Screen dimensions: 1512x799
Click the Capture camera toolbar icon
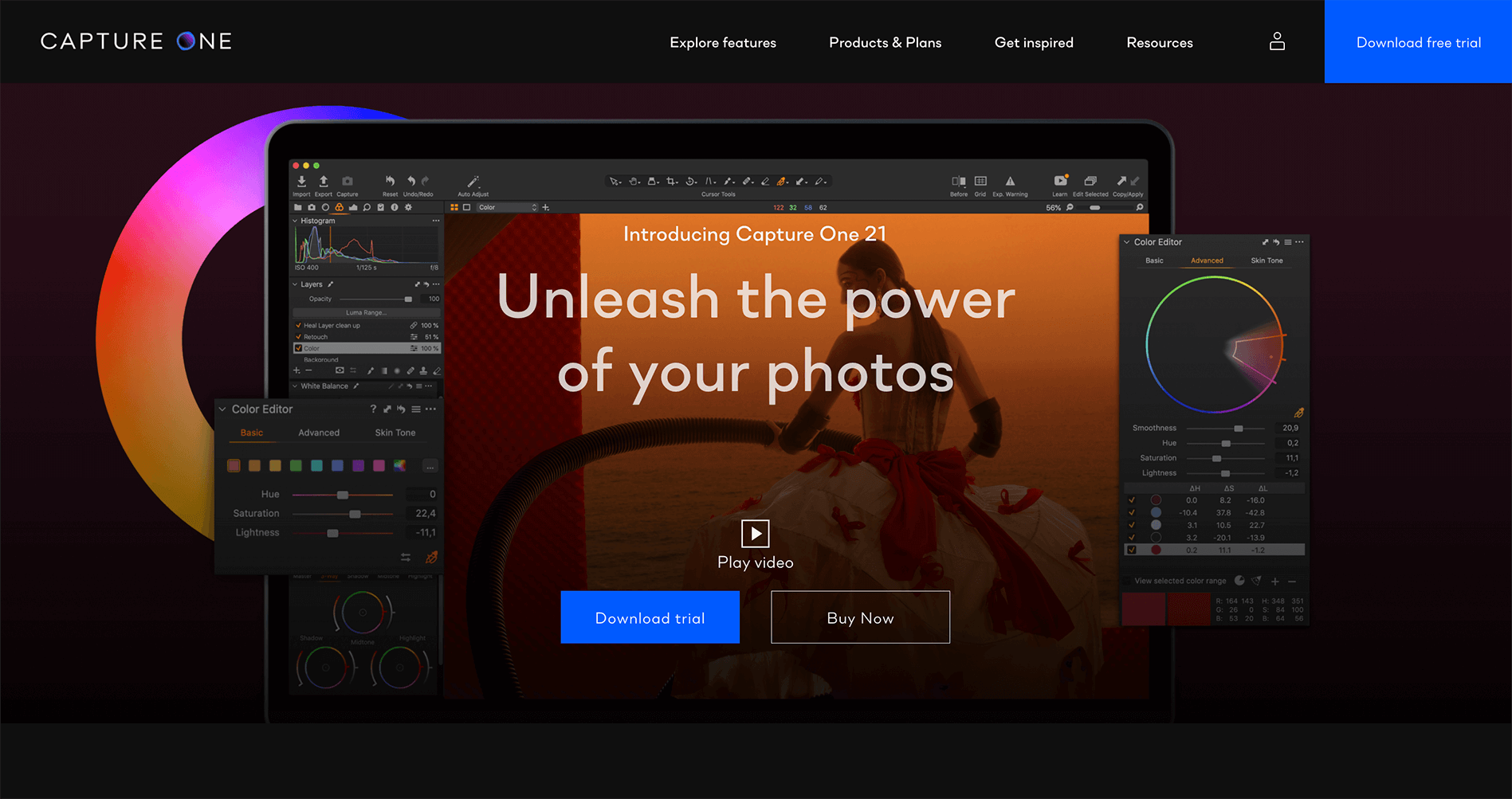348,182
